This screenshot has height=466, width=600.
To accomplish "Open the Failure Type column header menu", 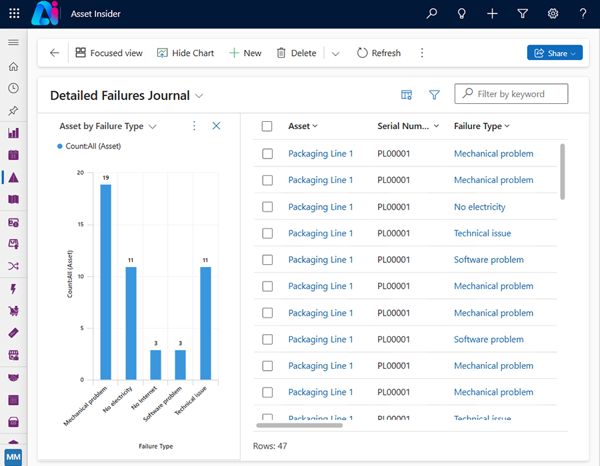I will pyautogui.click(x=481, y=126).
